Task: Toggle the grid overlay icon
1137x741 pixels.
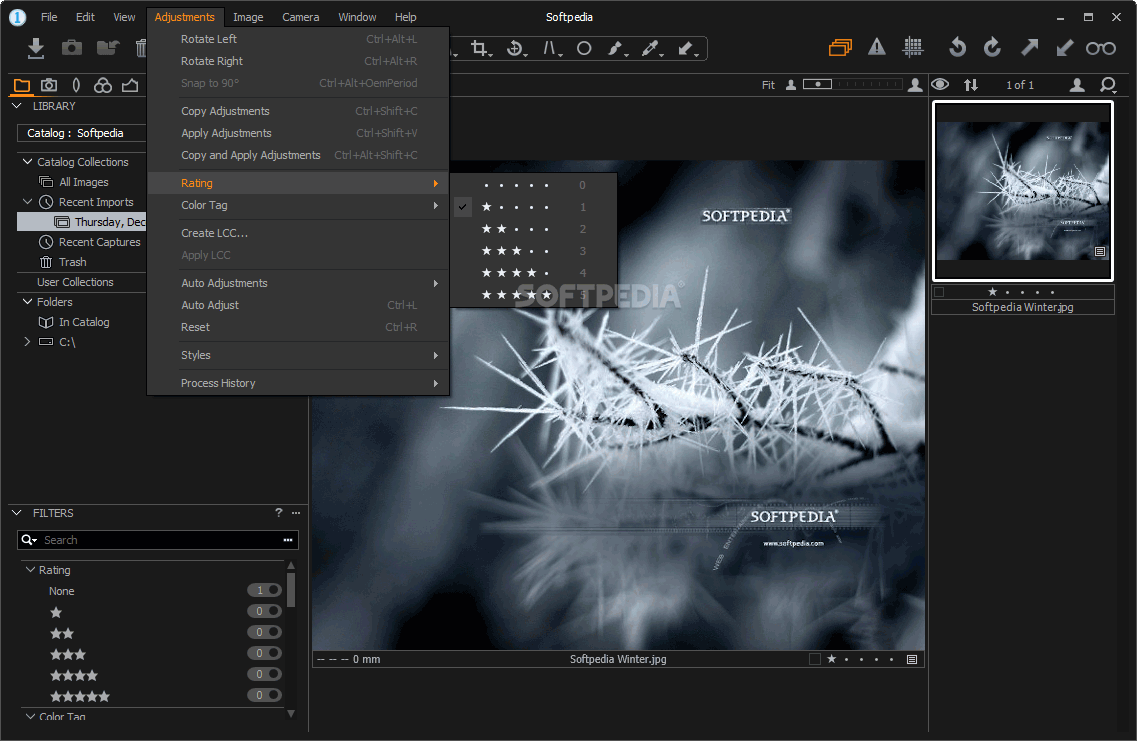Action: [913, 48]
